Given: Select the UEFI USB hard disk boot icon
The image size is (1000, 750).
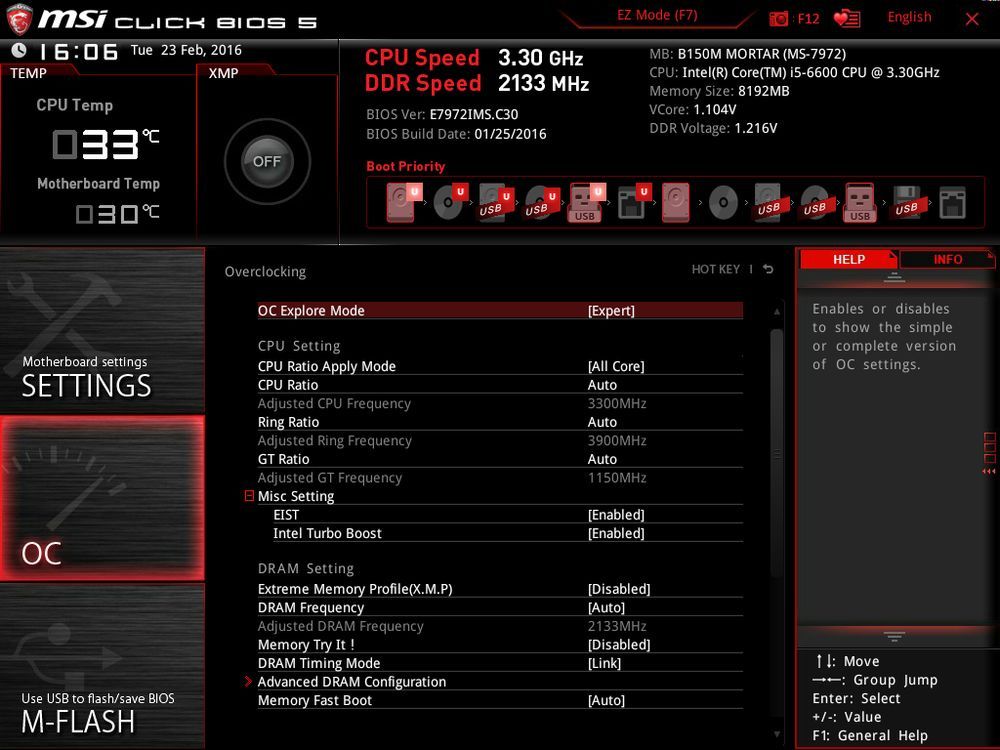Looking at the screenshot, I should [496, 202].
